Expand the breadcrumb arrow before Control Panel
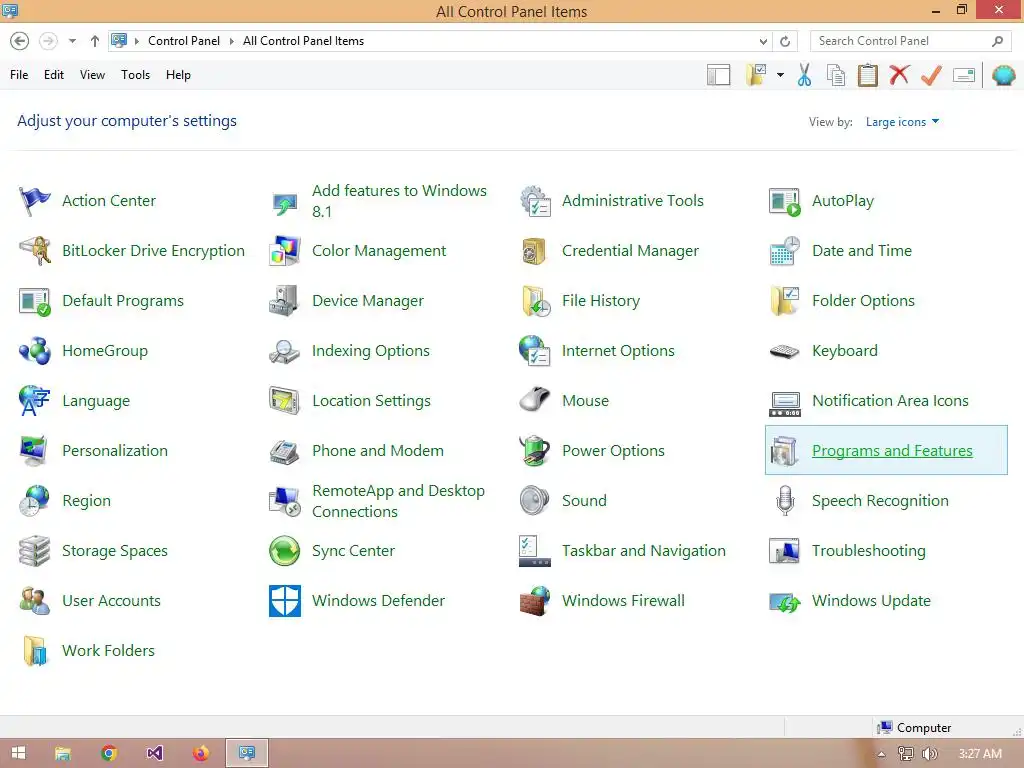 point(137,41)
